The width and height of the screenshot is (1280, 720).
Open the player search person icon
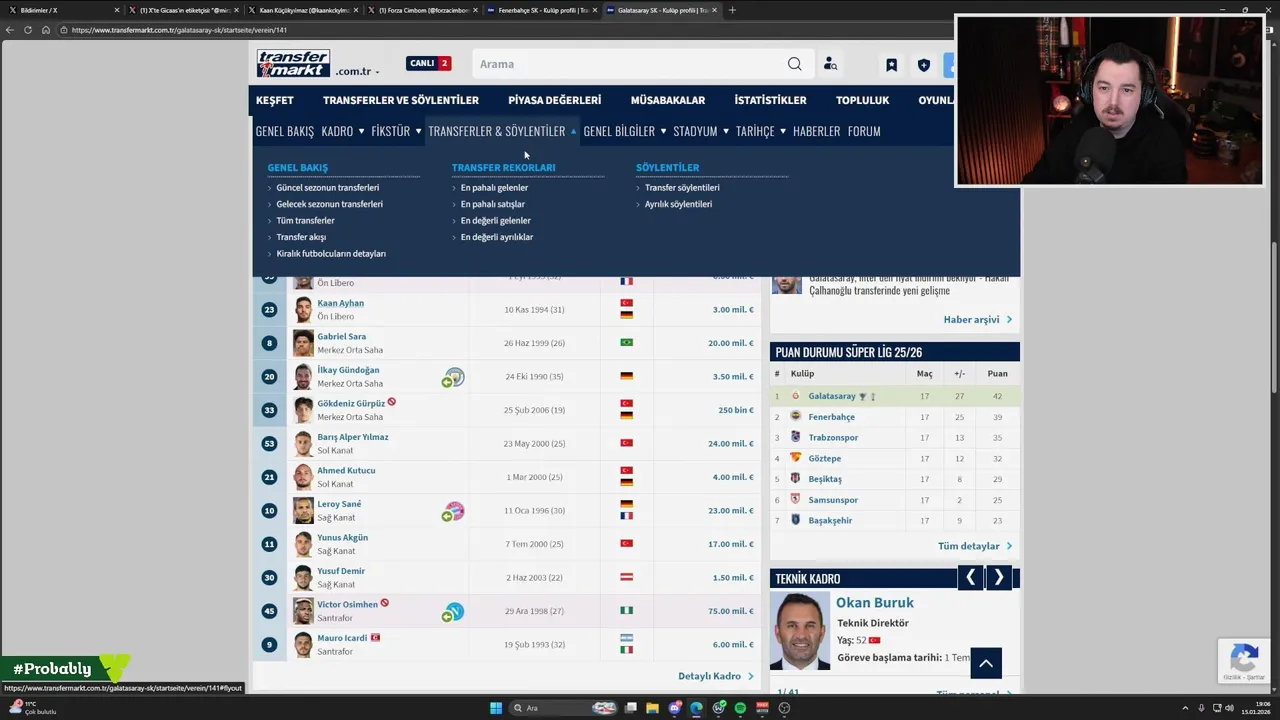coord(830,64)
